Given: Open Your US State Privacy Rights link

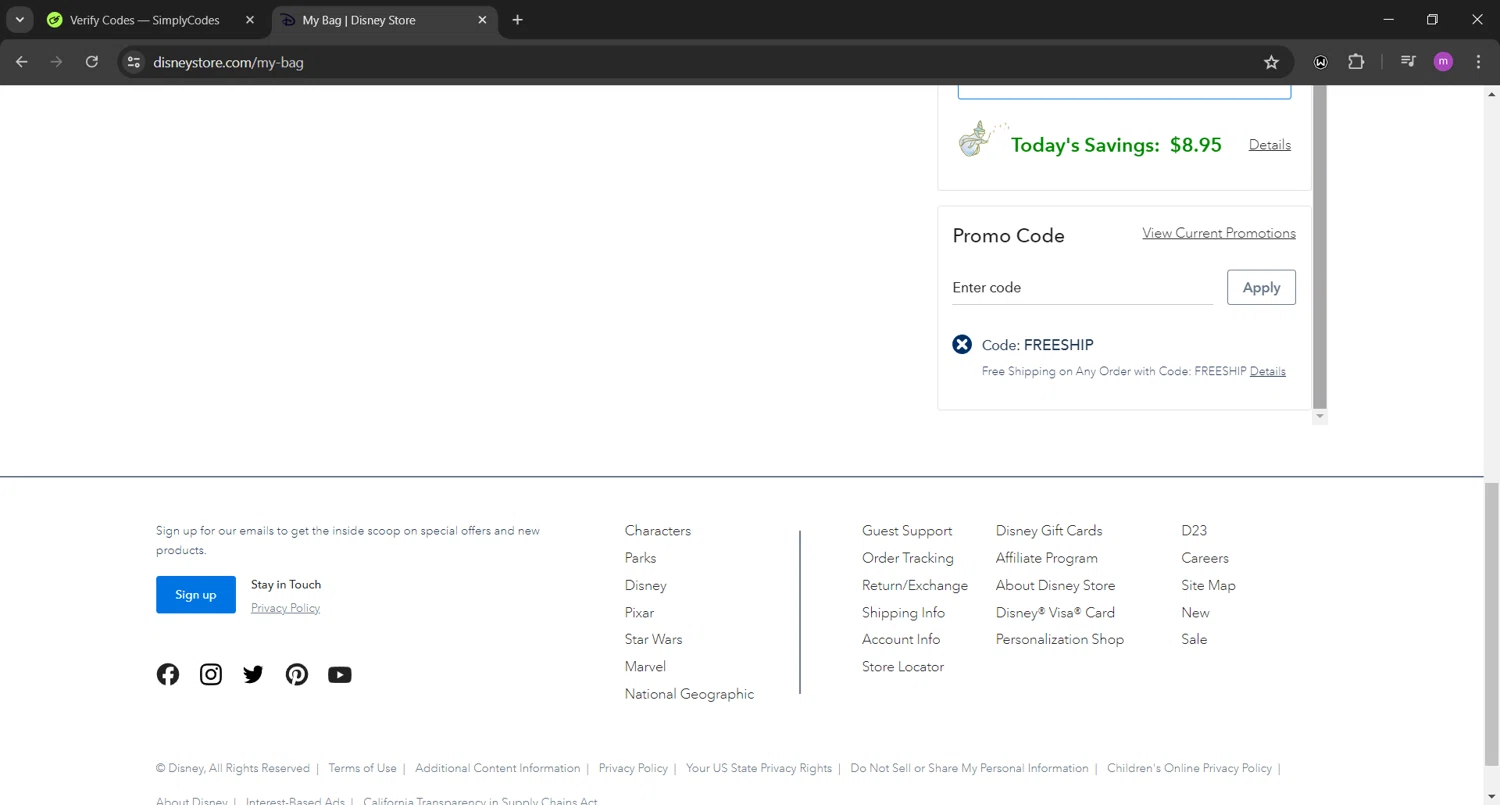Looking at the screenshot, I should pos(759,768).
